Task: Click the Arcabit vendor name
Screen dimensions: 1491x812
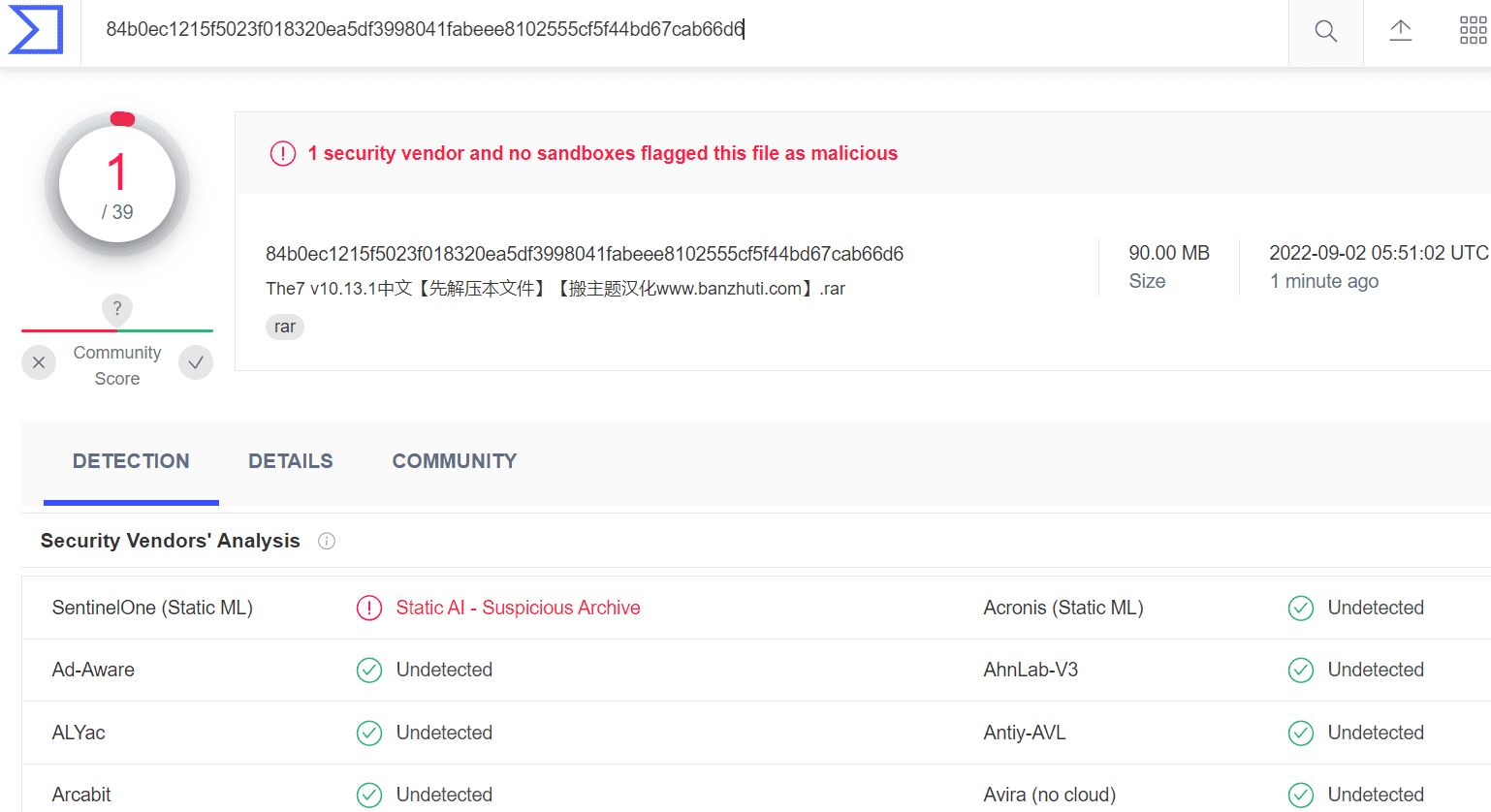Action: click(x=81, y=795)
